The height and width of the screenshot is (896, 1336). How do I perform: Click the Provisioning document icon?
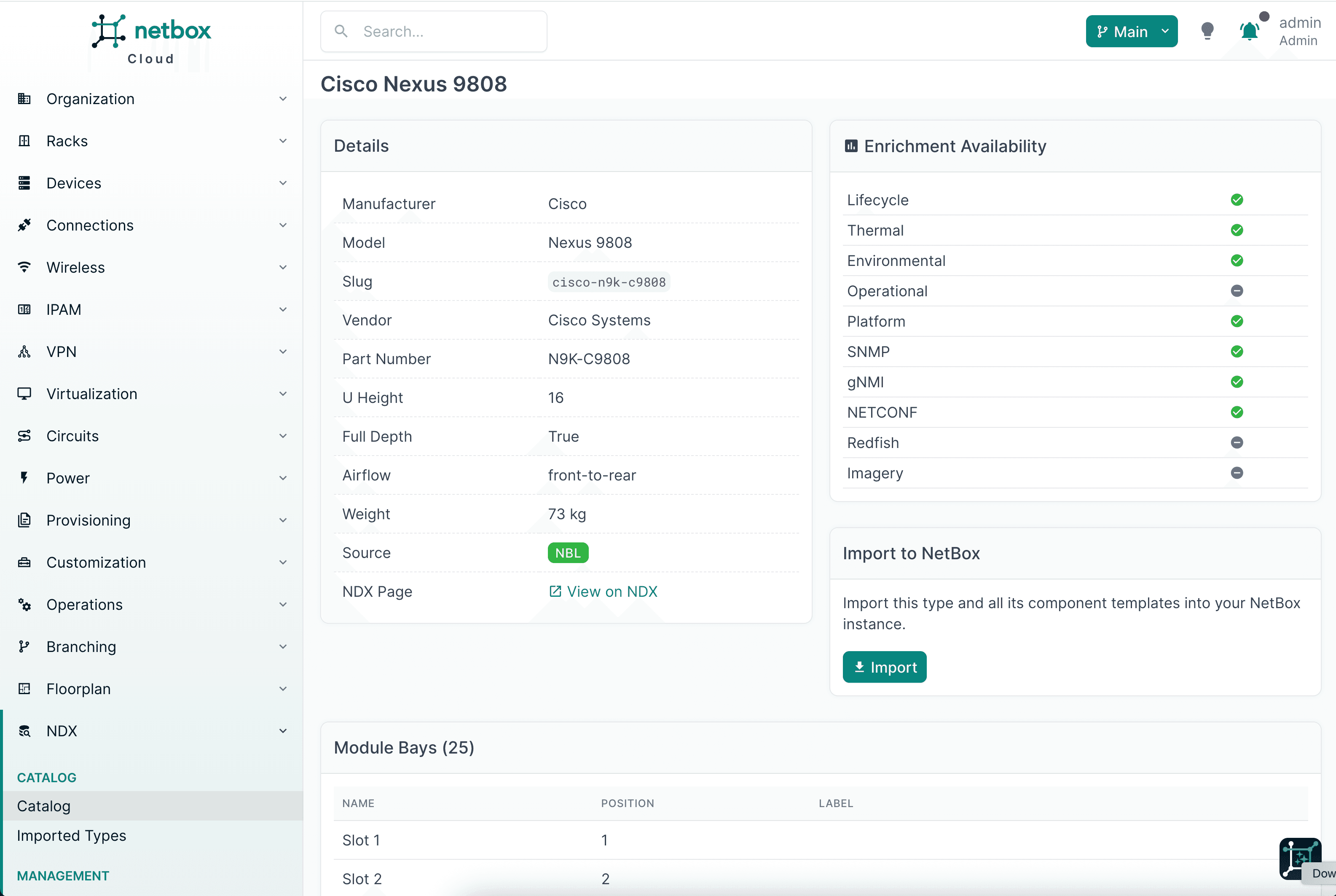click(x=24, y=520)
